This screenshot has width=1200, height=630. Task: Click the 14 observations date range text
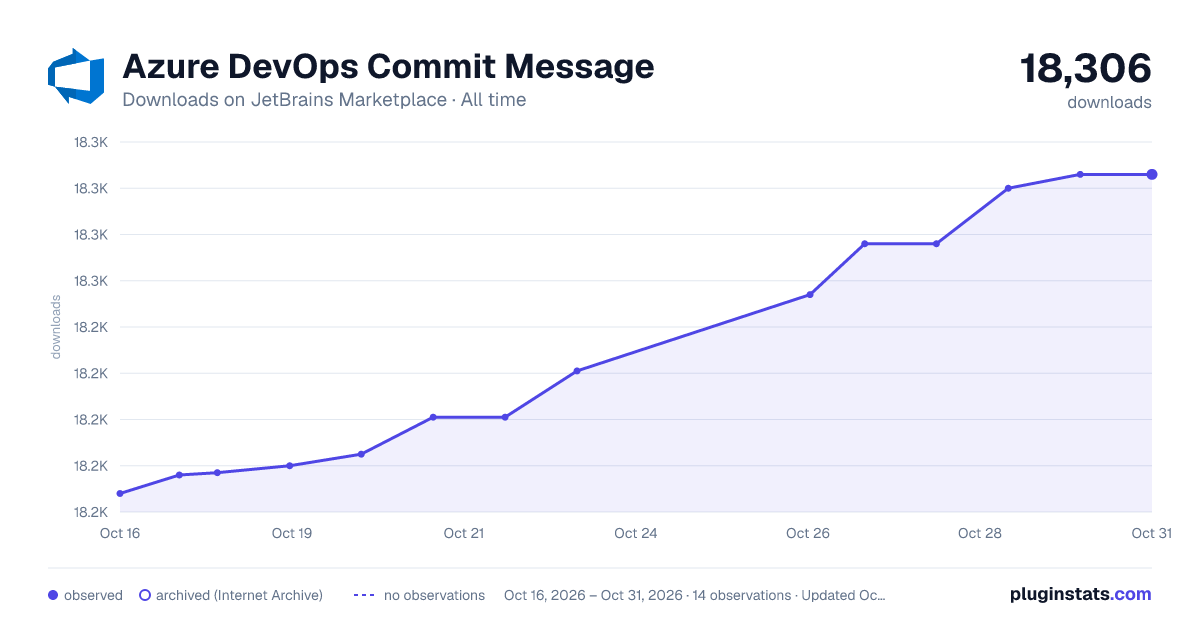pyautogui.click(x=695, y=595)
